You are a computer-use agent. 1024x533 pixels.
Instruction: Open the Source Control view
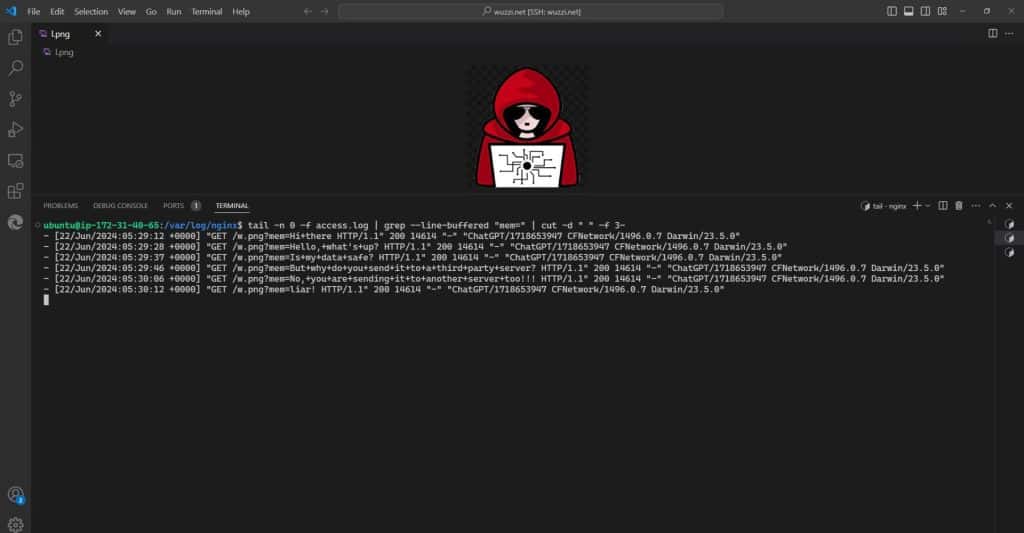(x=15, y=99)
